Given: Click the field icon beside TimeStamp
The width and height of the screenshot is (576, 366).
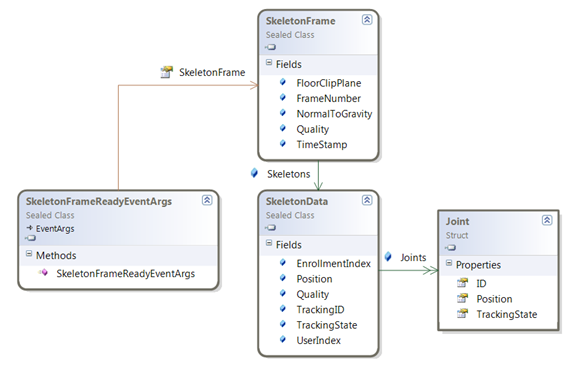Looking at the screenshot, I should (x=282, y=144).
